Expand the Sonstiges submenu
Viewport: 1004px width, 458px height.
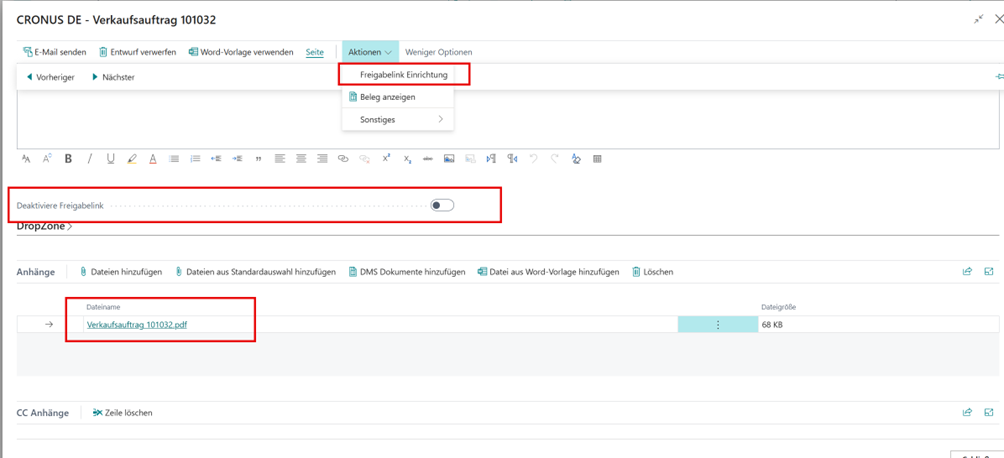pos(398,119)
